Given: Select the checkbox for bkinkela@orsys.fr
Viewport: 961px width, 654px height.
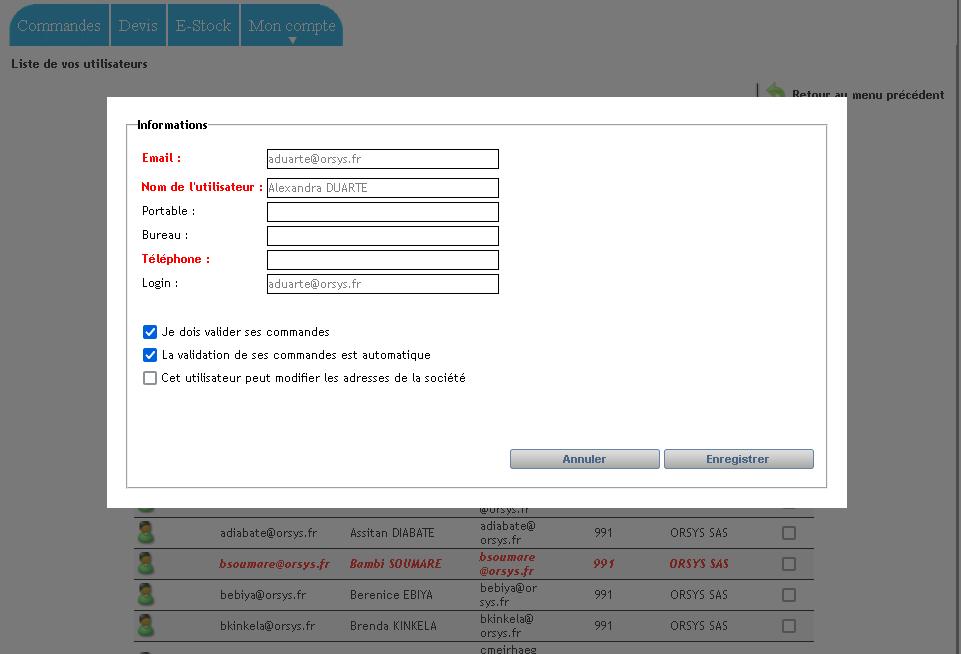Looking at the screenshot, I should tap(788, 625).
